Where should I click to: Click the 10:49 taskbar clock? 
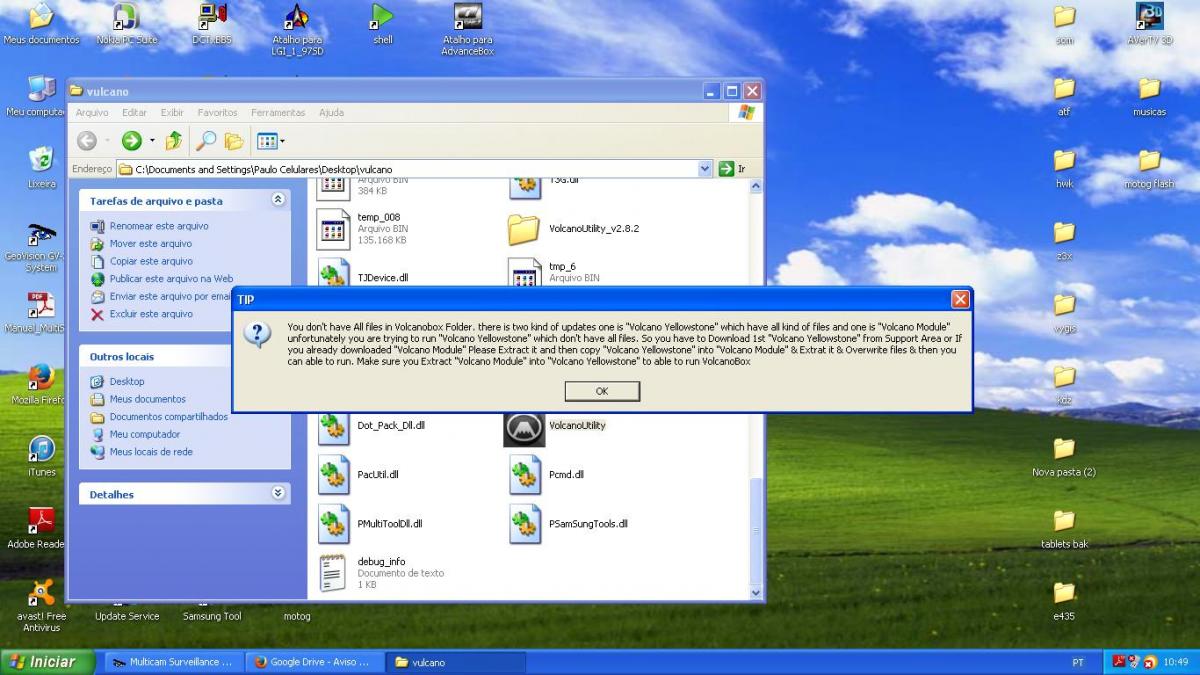[x=1177, y=662]
